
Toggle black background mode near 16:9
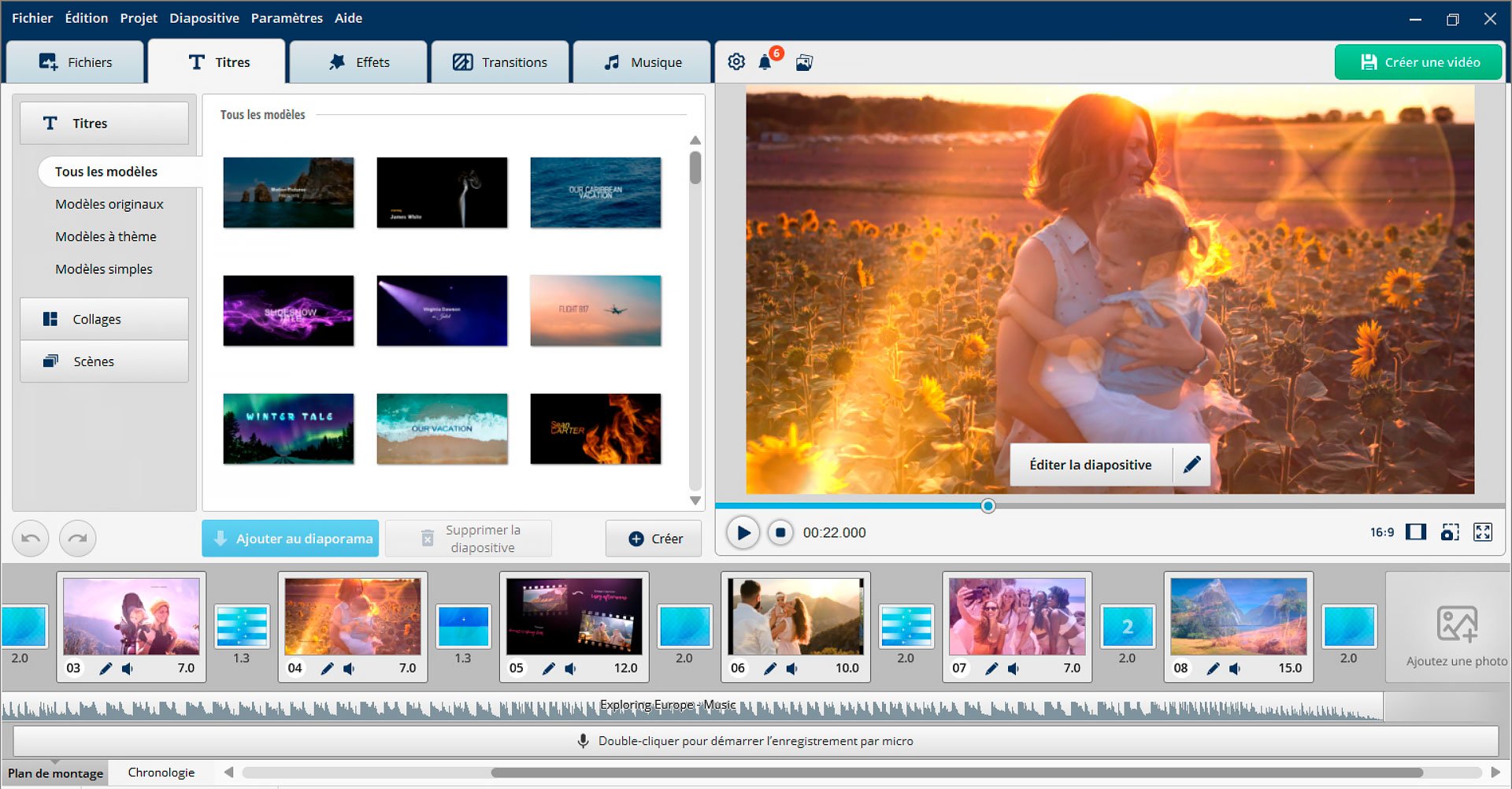(1416, 532)
